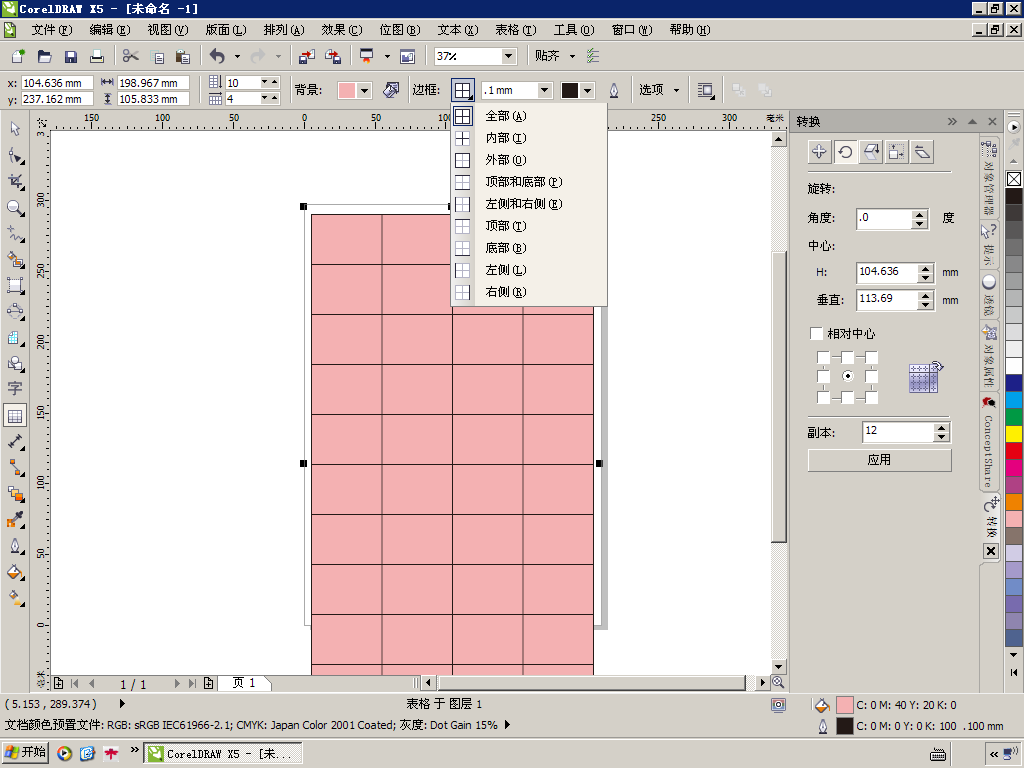Check the bottom-left anchor point box
Screen dimensions: 1024x768
(x=824, y=397)
